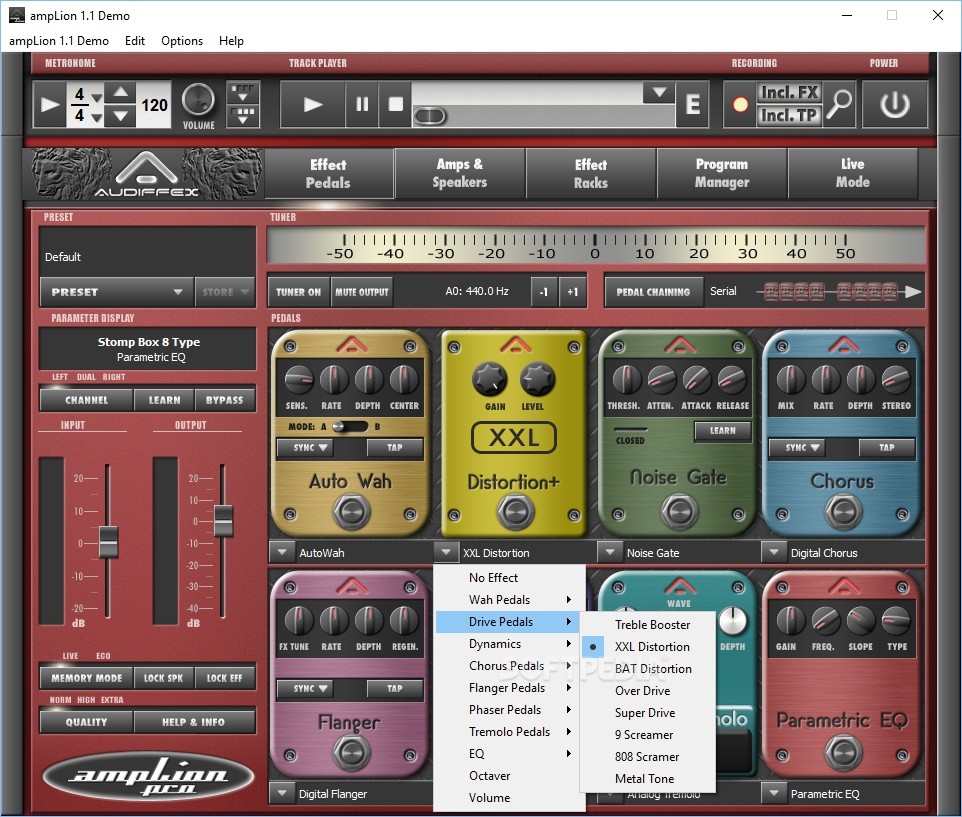Viewport: 962px width, 817px height.
Task: Click the Bypass button
Action: [225, 400]
